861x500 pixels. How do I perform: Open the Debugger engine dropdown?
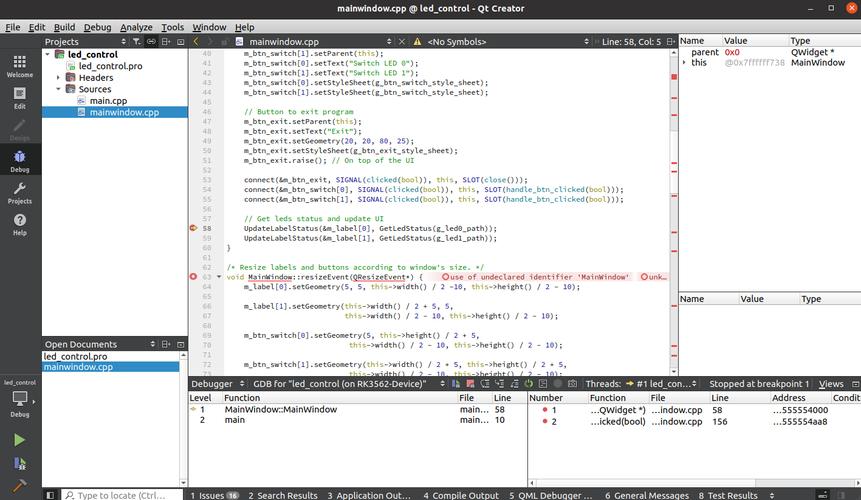click(216, 384)
